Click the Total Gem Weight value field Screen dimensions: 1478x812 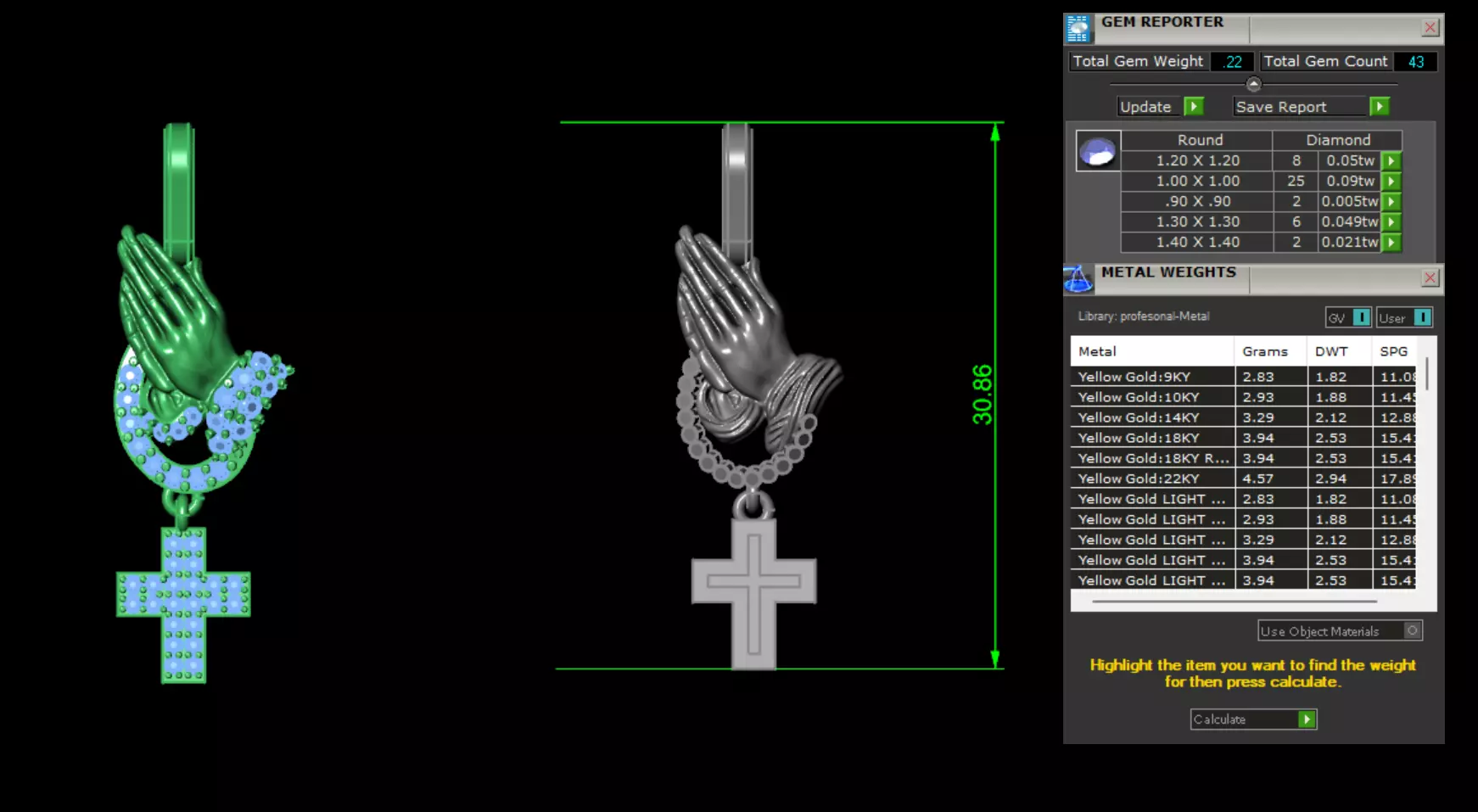(x=1232, y=61)
